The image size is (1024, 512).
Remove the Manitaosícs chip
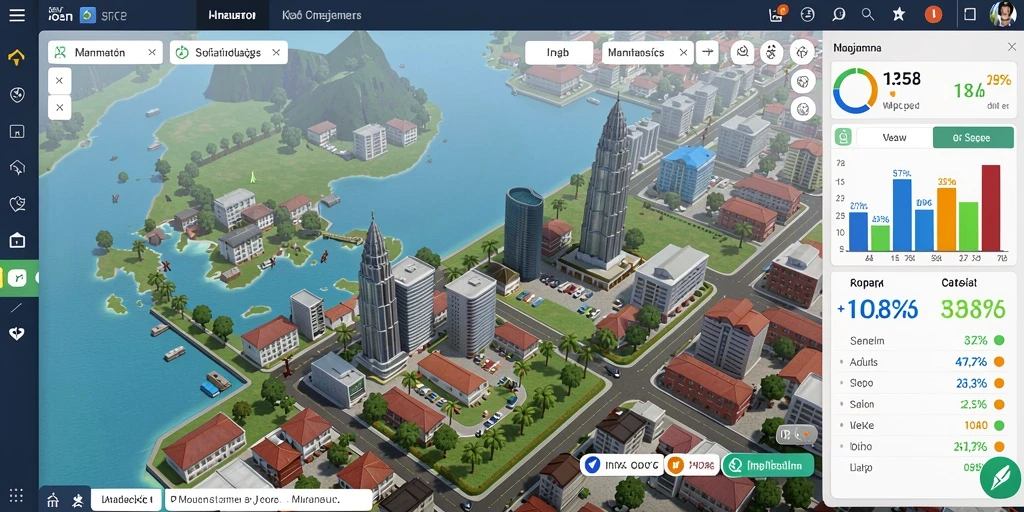(x=683, y=52)
